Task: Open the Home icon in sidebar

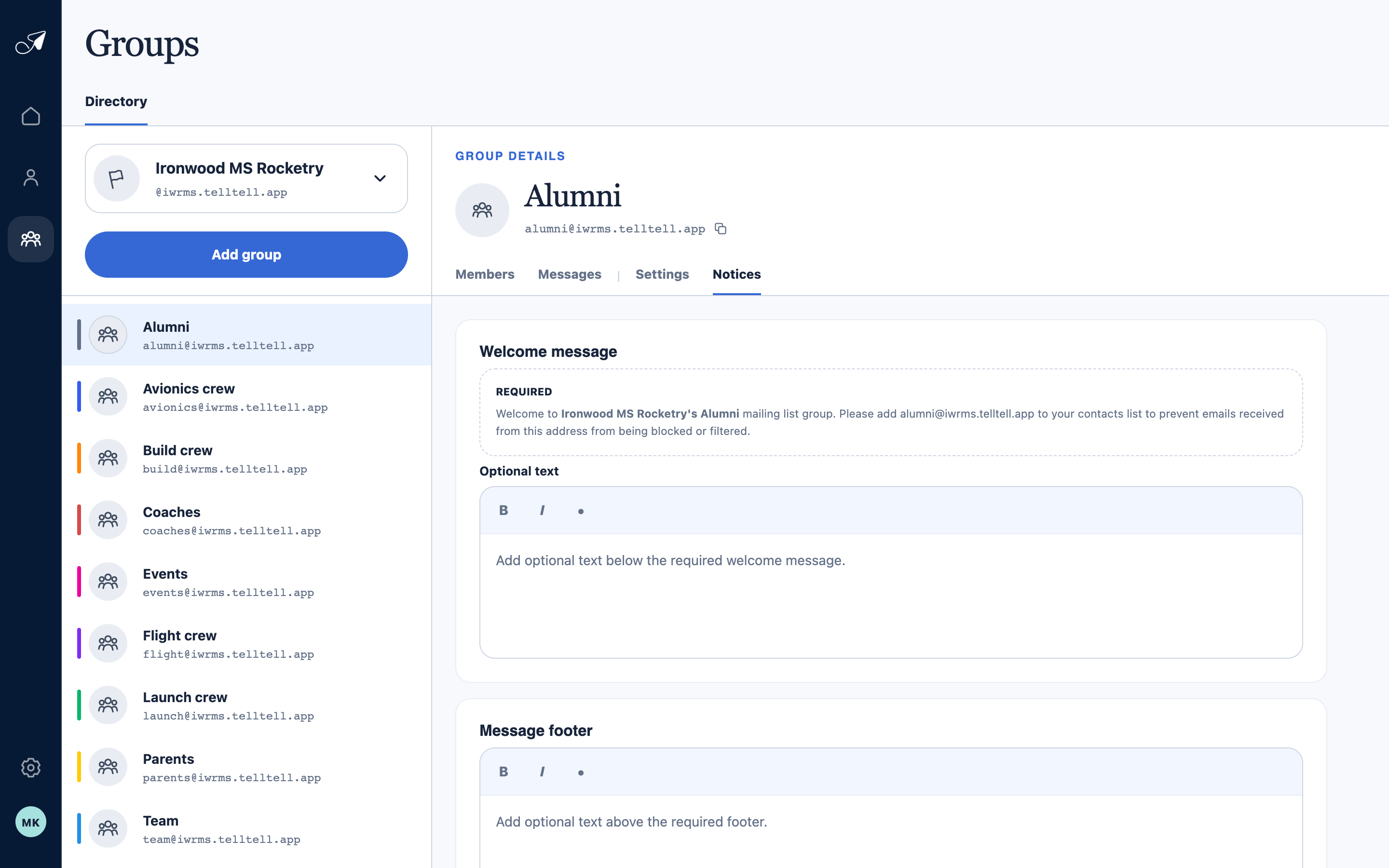Action: 30,116
